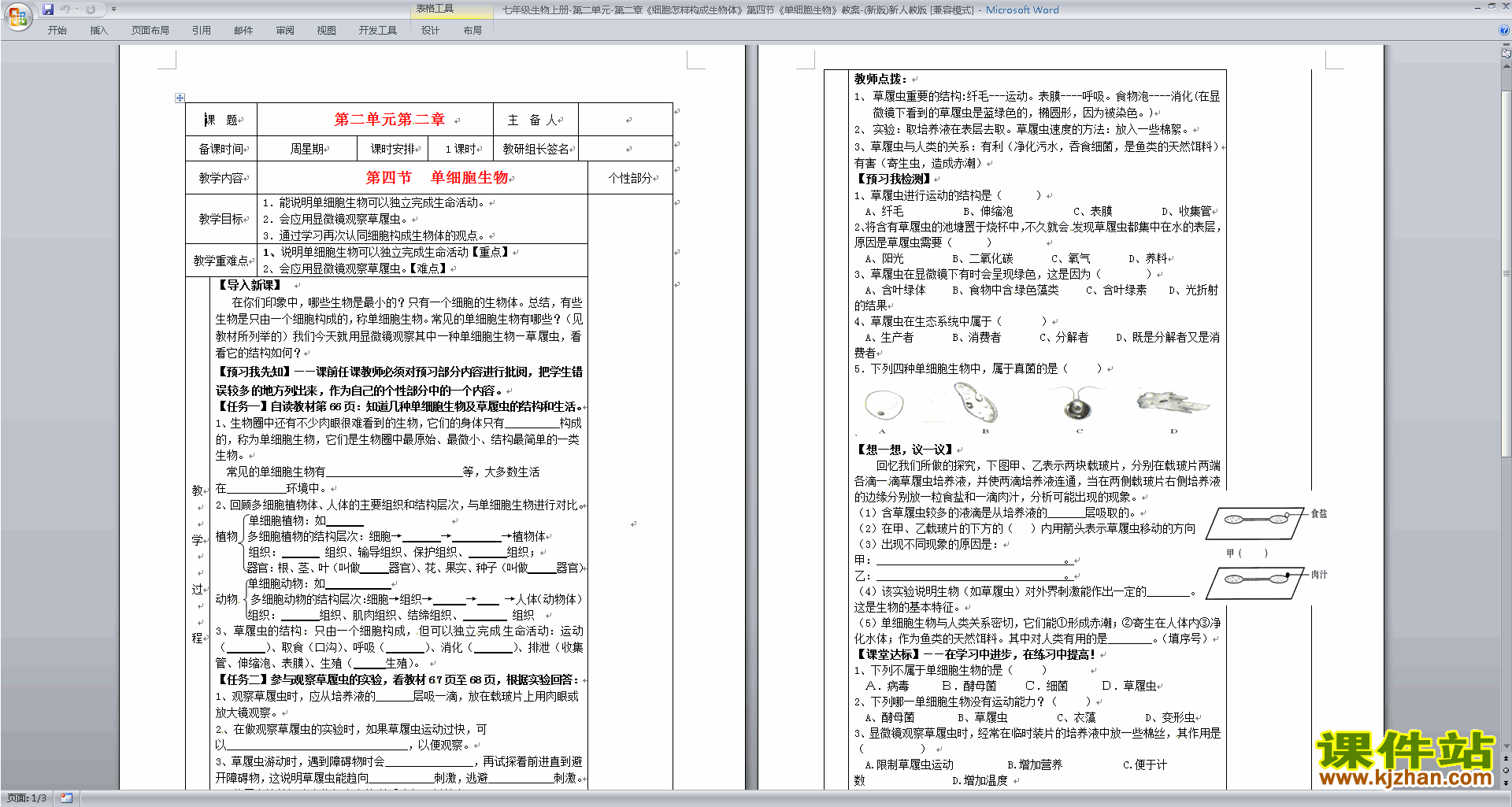Click the 教学重难点 table cell

click(221, 261)
